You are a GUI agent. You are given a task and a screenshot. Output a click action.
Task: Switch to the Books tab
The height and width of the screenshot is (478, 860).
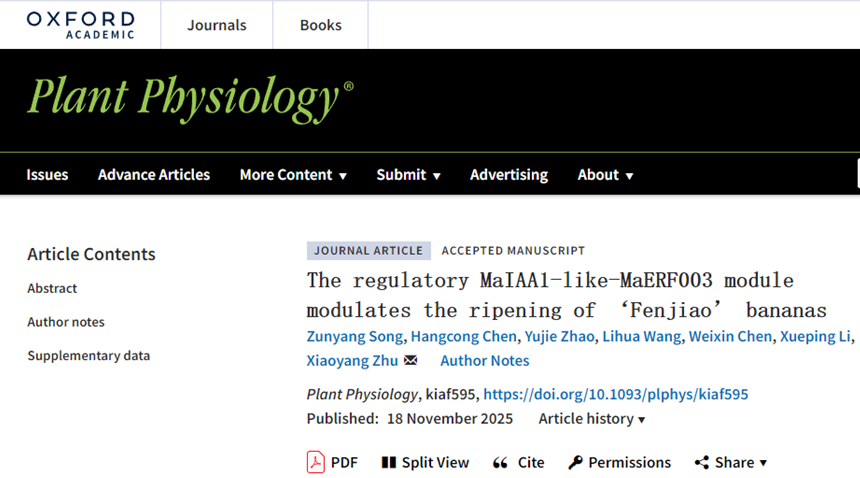point(320,25)
